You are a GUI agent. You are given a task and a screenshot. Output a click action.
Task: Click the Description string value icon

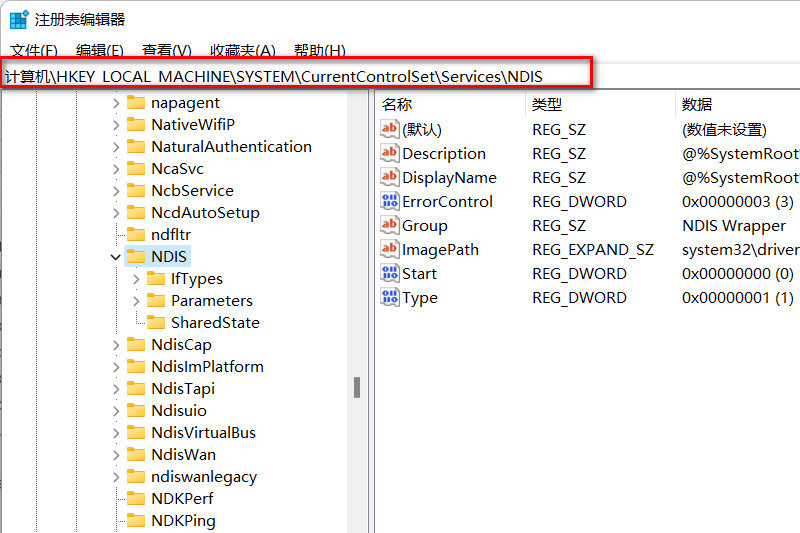(389, 153)
